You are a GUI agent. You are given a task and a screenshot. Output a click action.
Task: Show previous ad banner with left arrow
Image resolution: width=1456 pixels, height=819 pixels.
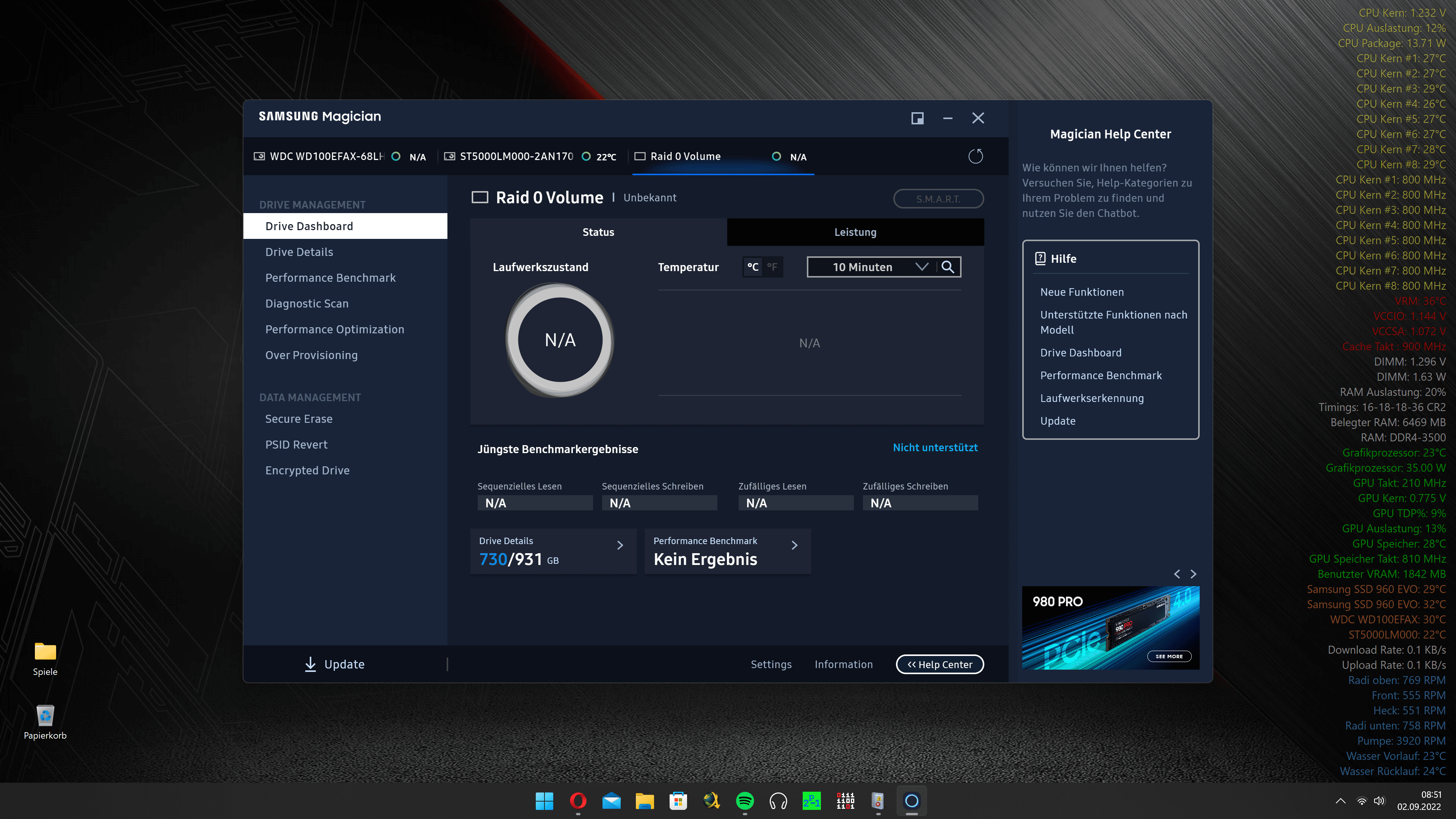[x=1177, y=574]
